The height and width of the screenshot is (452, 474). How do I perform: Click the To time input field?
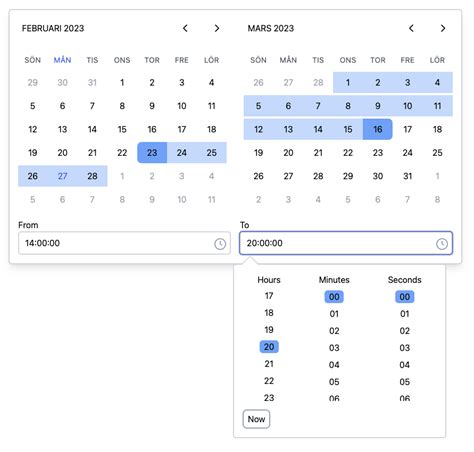346,243
